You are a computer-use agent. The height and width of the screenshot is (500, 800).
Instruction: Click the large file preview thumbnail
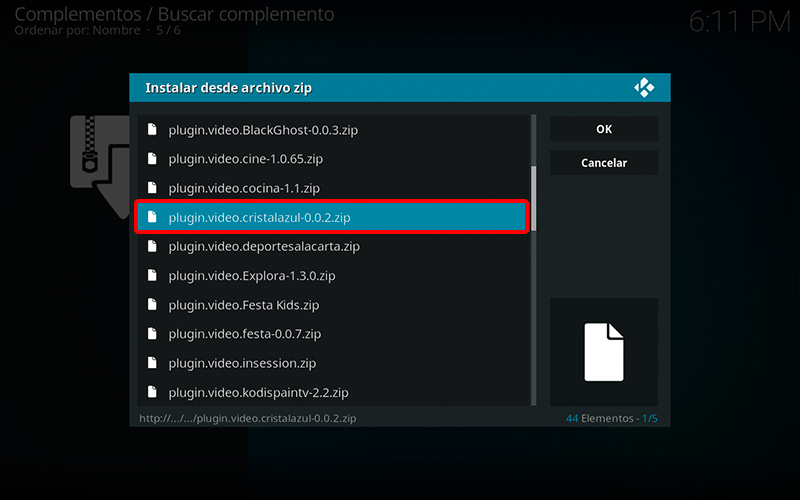pyautogui.click(x=604, y=352)
